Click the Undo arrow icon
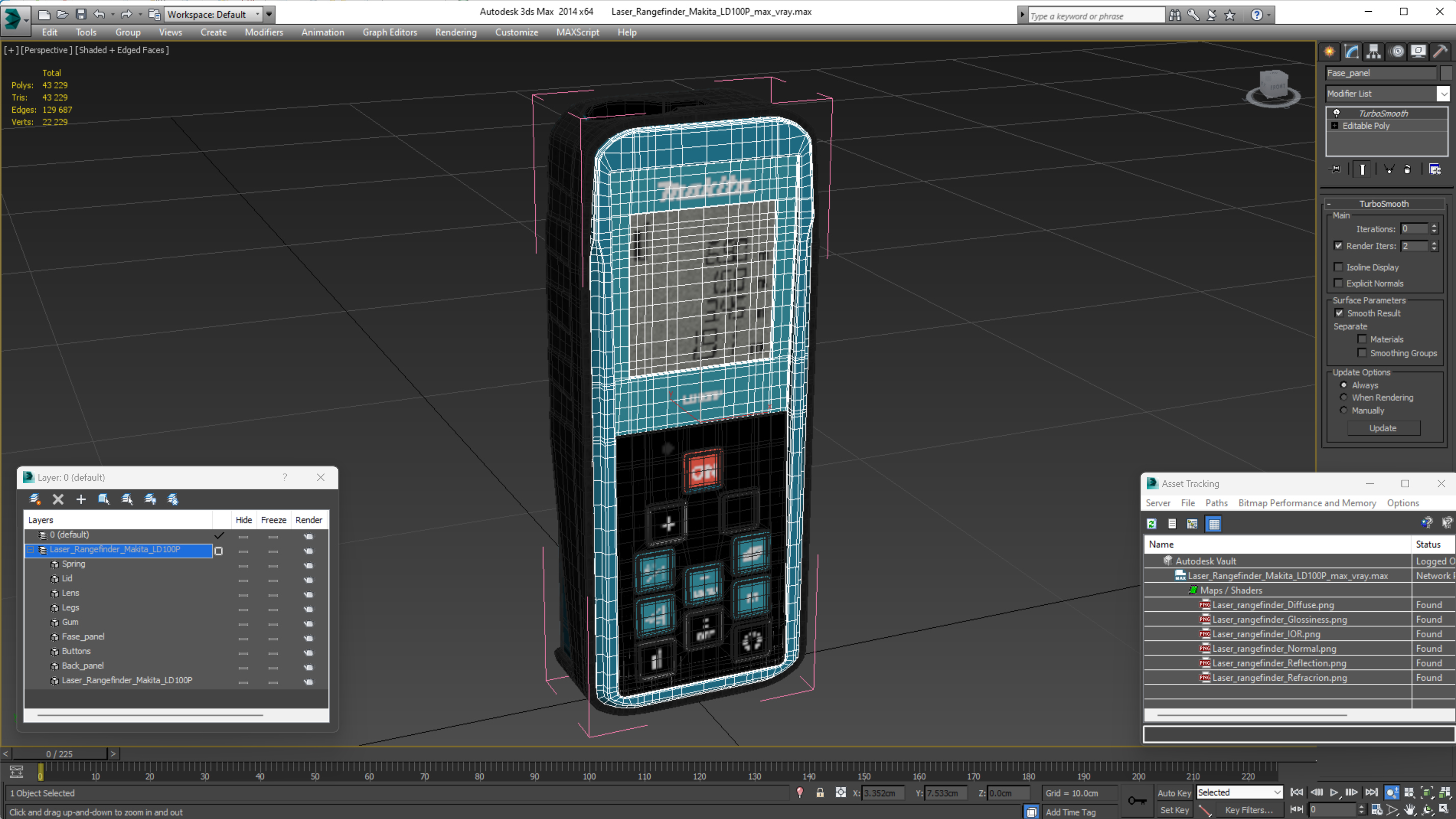 pyautogui.click(x=100, y=14)
